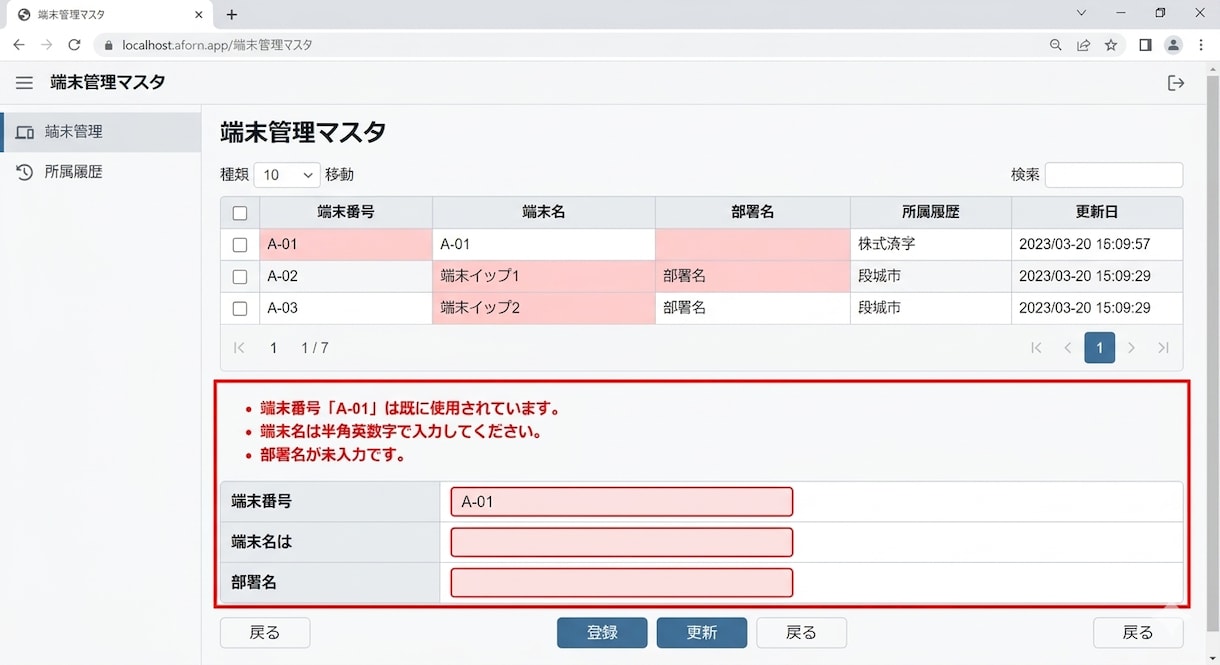
Task: Close the 端末管理マスタ browser tab
Action: 199,15
